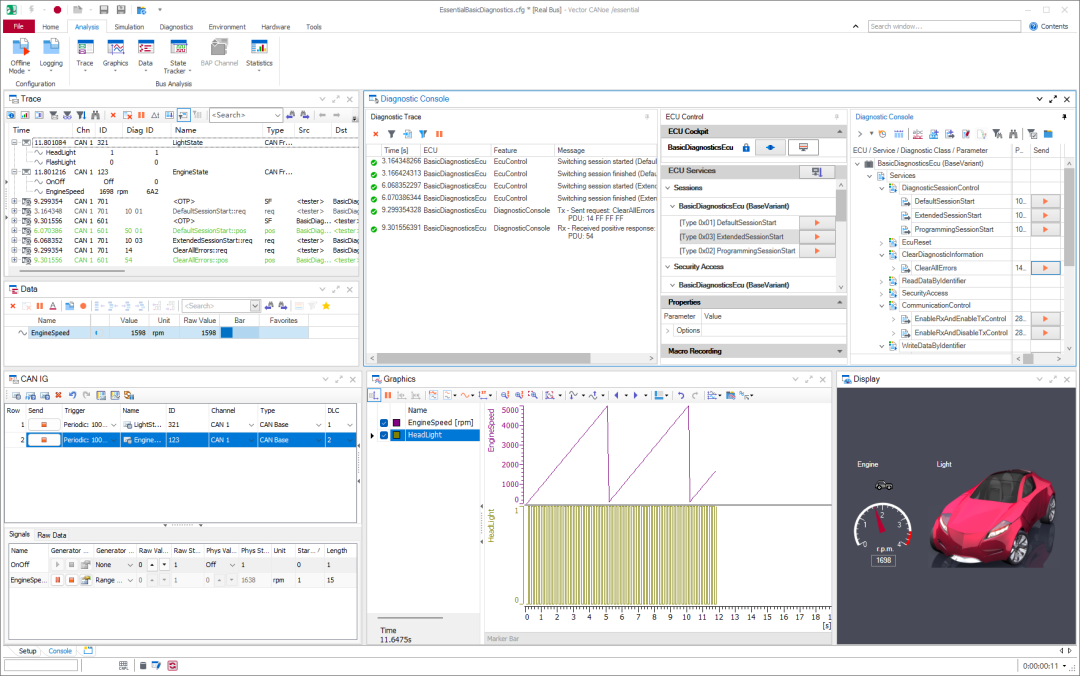1080x676 pixels.
Task: Click the EngineSpeed bar in Data window
Action: [239, 333]
